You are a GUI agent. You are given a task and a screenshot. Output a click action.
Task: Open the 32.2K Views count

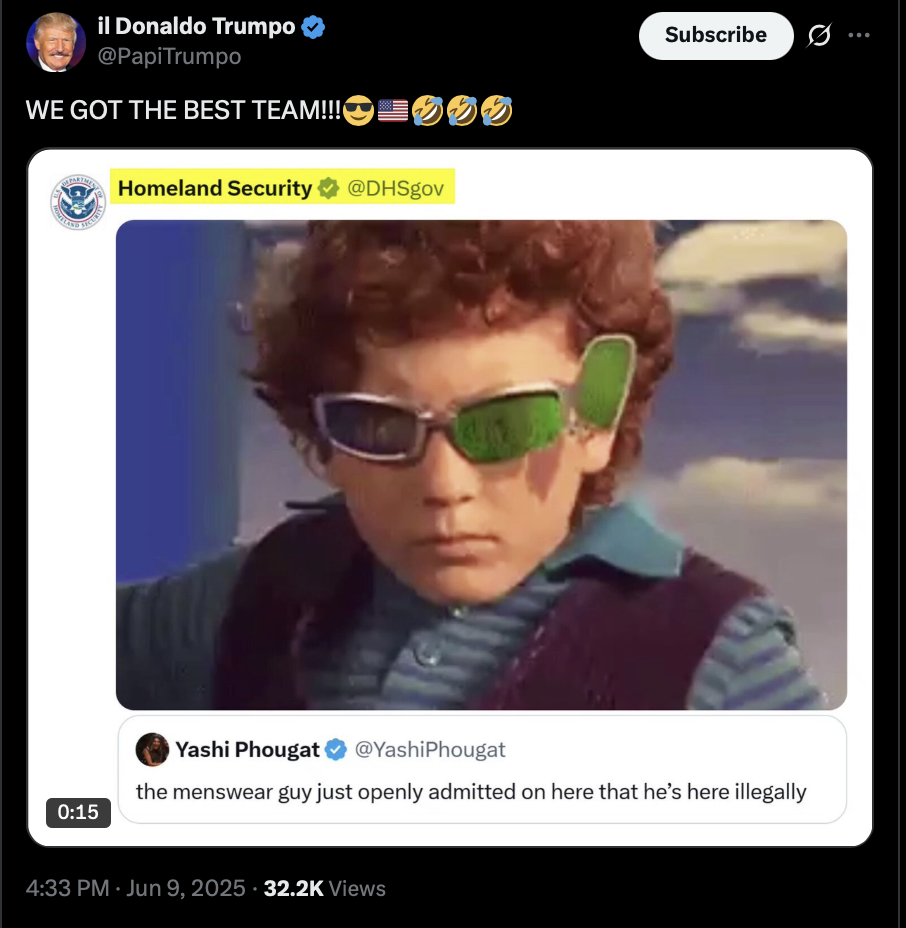(x=324, y=888)
